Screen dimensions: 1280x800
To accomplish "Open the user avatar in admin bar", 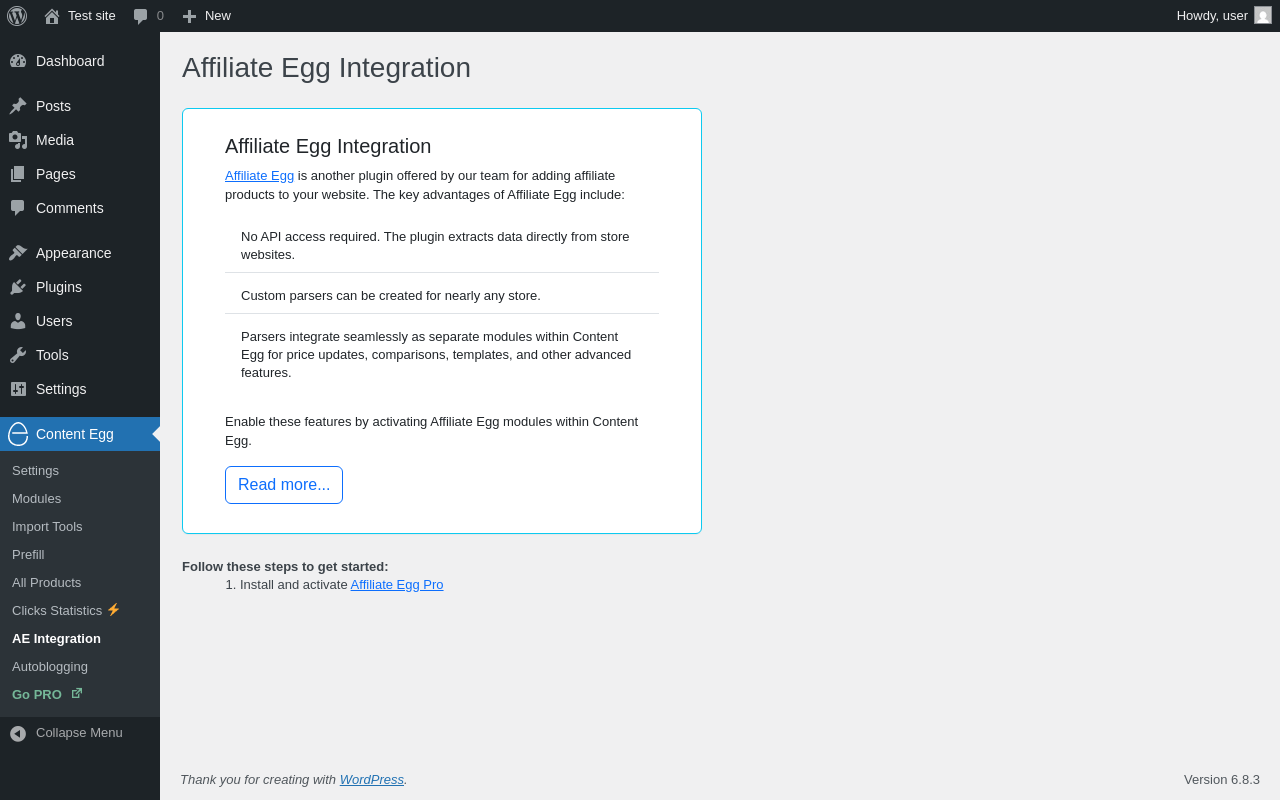I will [x=1263, y=16].
